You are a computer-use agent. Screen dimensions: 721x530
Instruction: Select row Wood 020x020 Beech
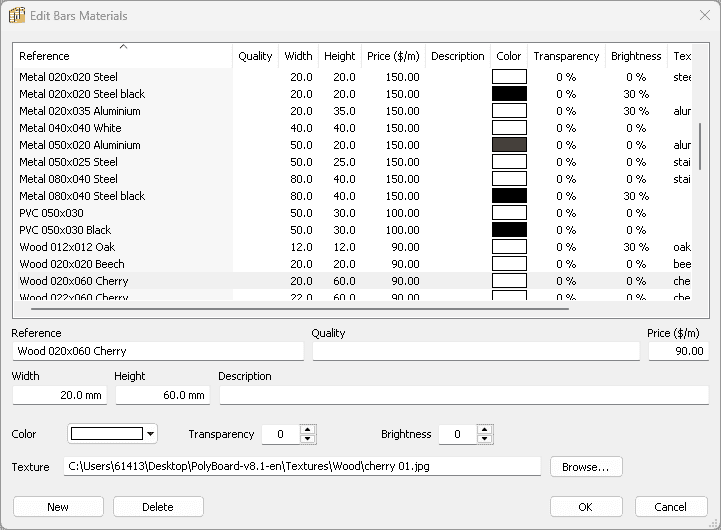point(354,264)
